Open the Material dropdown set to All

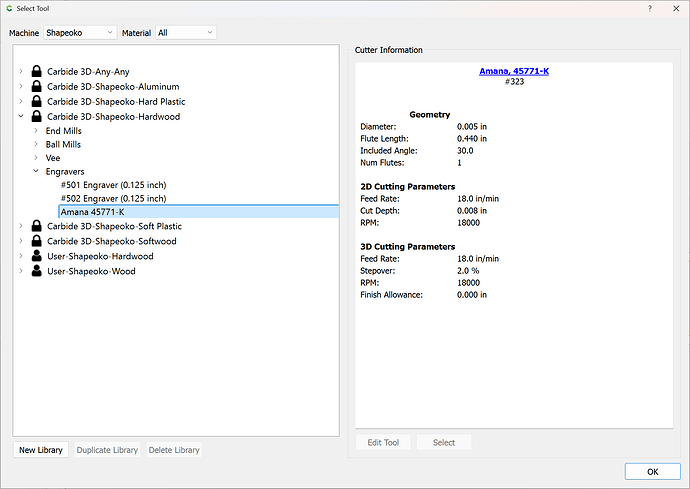[185, 33]
